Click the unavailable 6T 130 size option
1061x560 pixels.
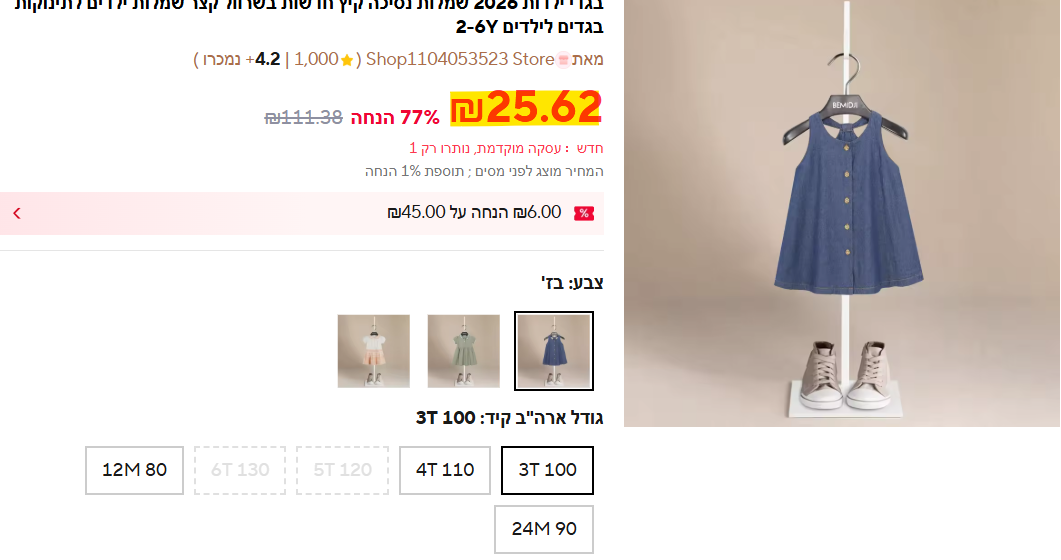[240, 470]
